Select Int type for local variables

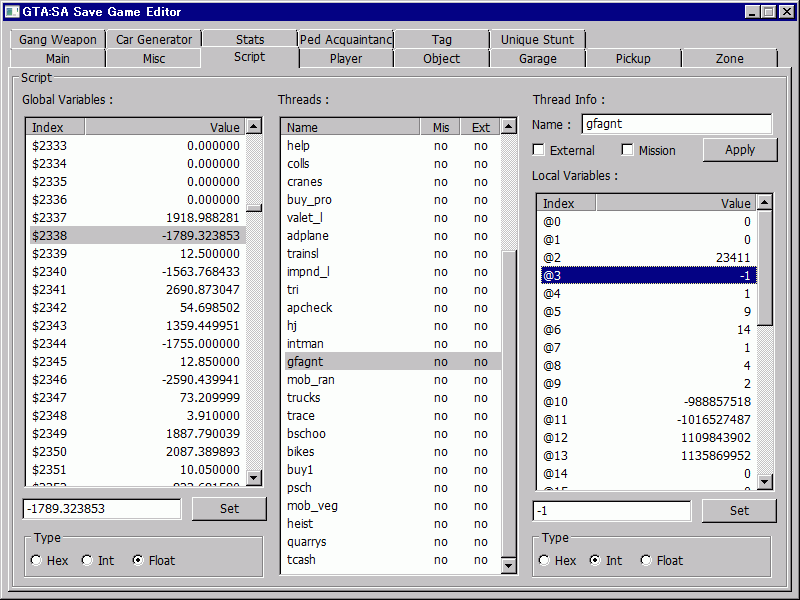(595, 560)
